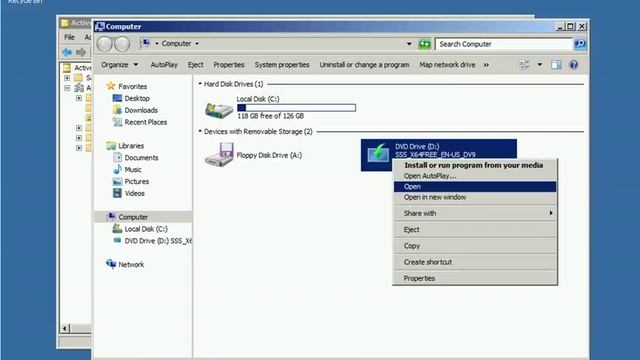Click dropdown arrow after Computer in breadcrumb
The height and width of the screenshot is (360, 640).
(x=197, y=43)
